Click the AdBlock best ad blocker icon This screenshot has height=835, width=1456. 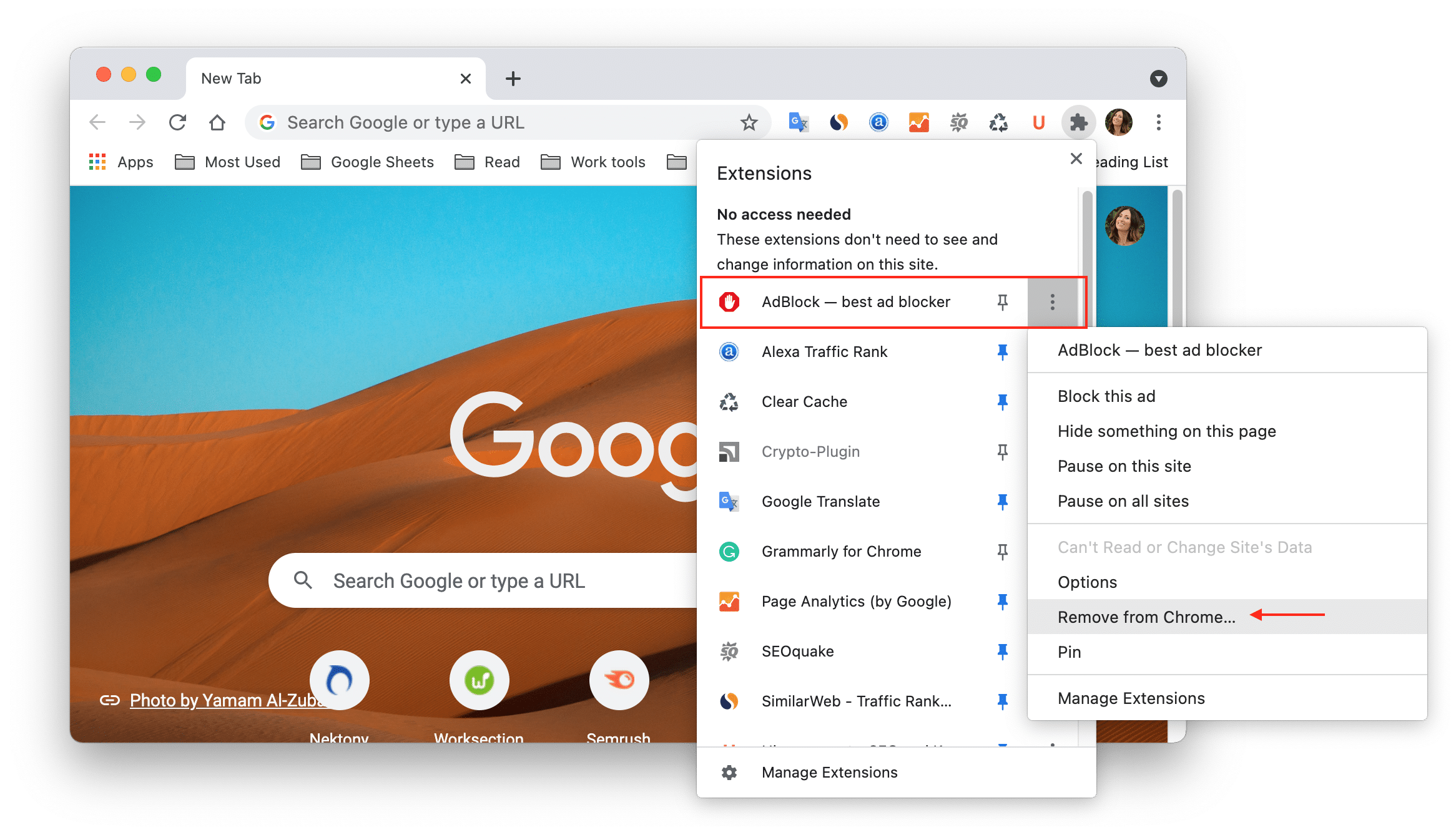coord(731,302)
